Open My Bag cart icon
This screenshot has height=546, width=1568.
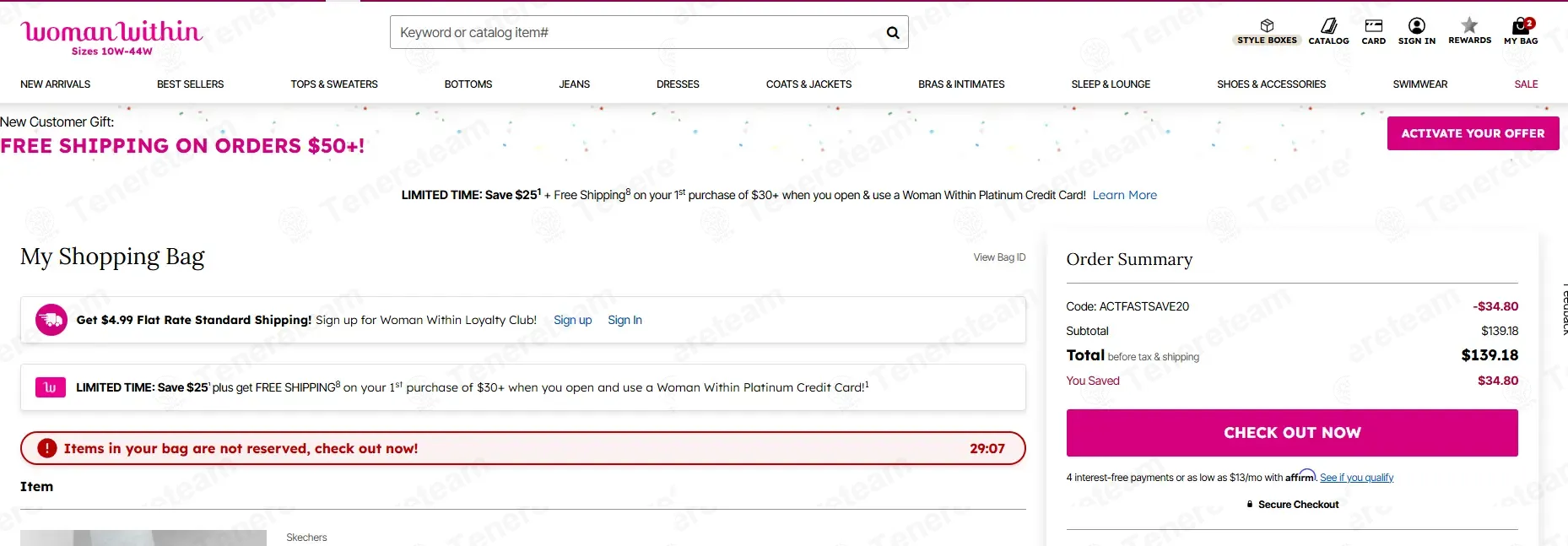coord(1521,32)
